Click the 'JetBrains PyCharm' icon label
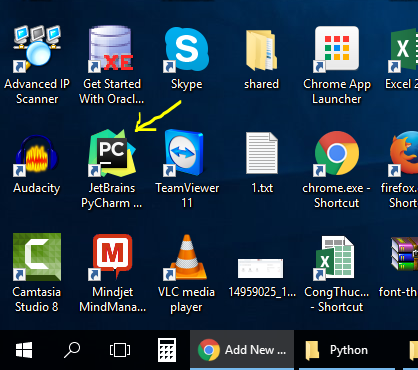 click(112, 196)
